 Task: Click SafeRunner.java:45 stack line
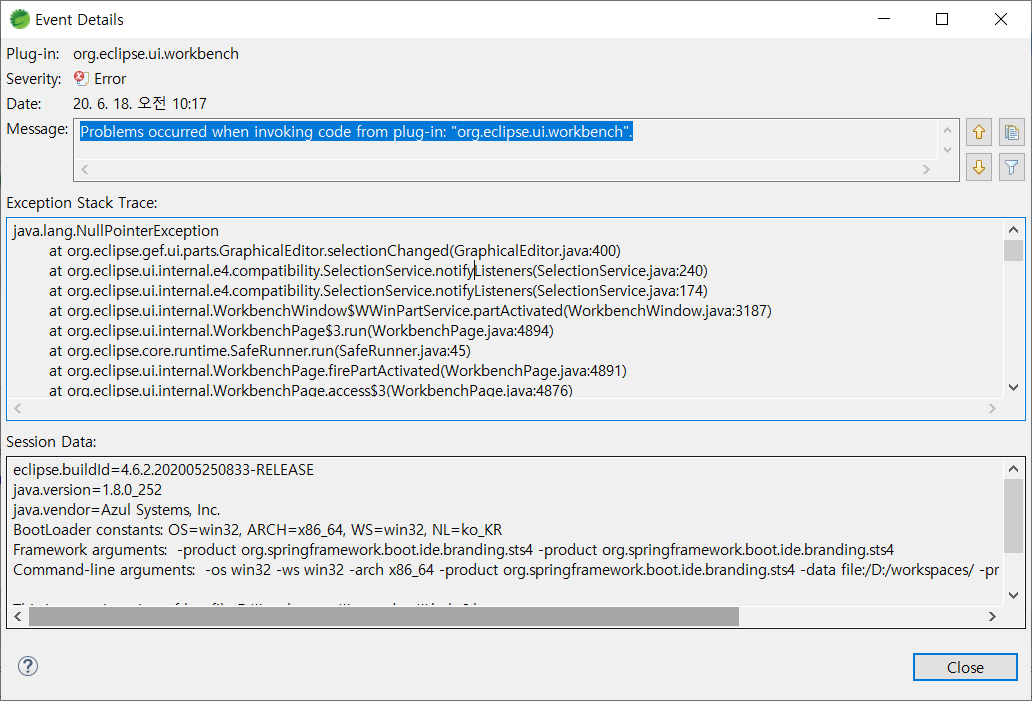259,350
